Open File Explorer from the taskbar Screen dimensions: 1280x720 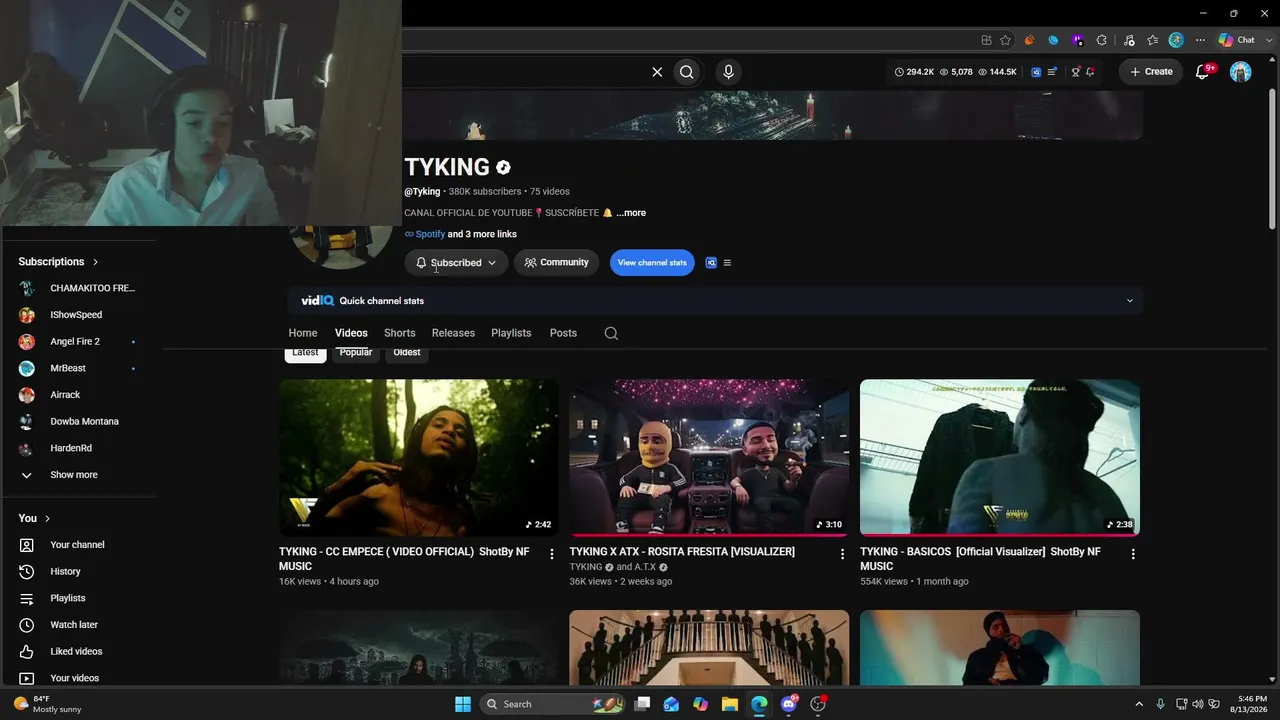pos(729,704)
